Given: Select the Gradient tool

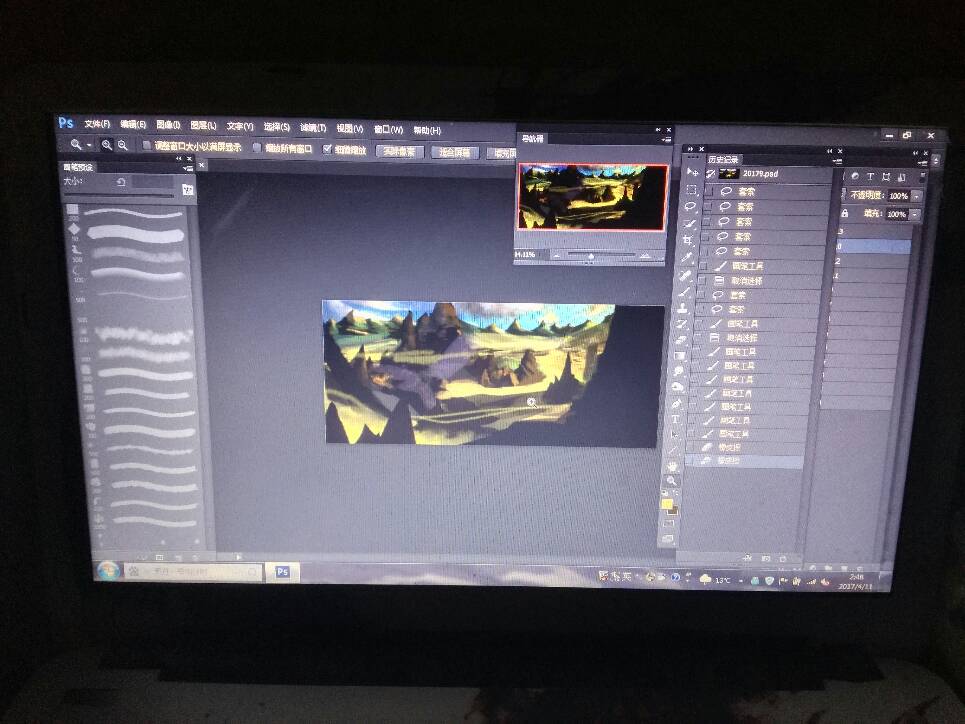Looking at the screenshot, I should (679, 355).
